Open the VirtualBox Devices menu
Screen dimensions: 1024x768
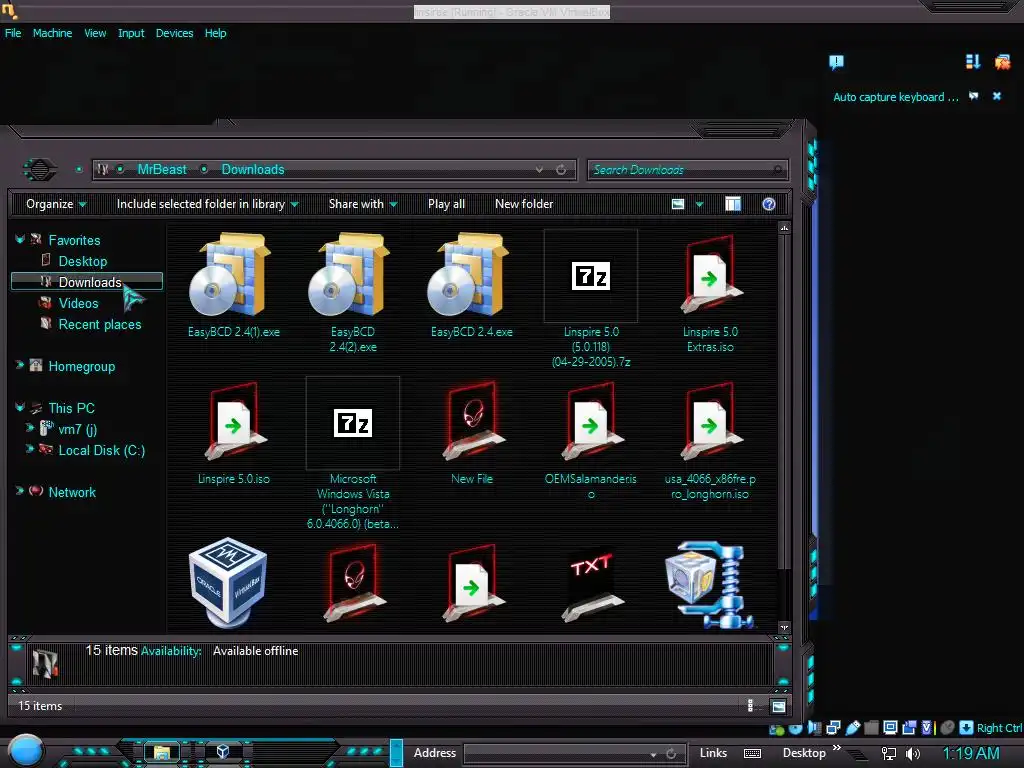[x=174, y=33]
